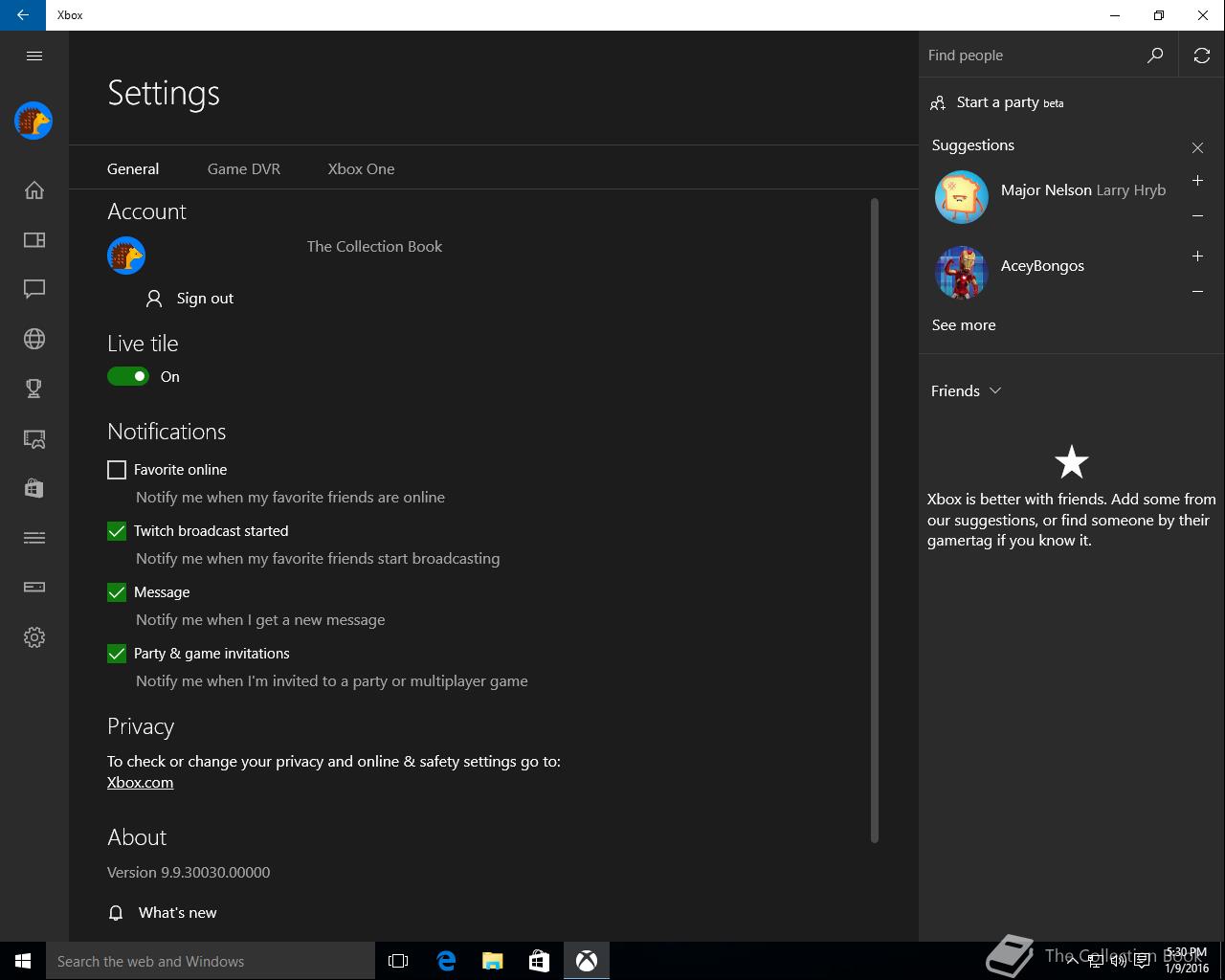Open Game DVR sidebar icon

point(34,438)
